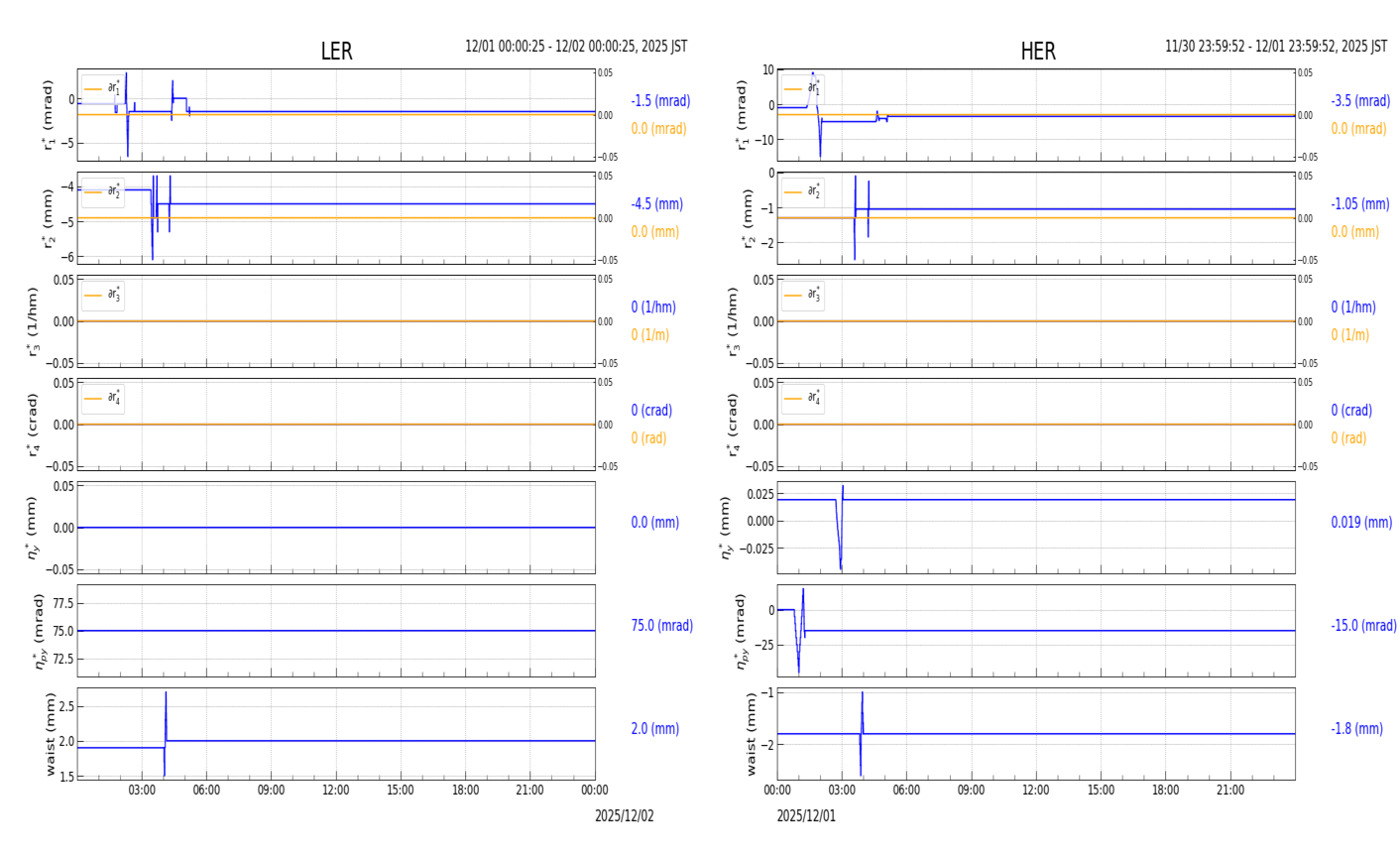Screen dimensions: 1400x857
Task: Click the ∂r3* legend in the LER panel
Action: [x=103, y=295]
